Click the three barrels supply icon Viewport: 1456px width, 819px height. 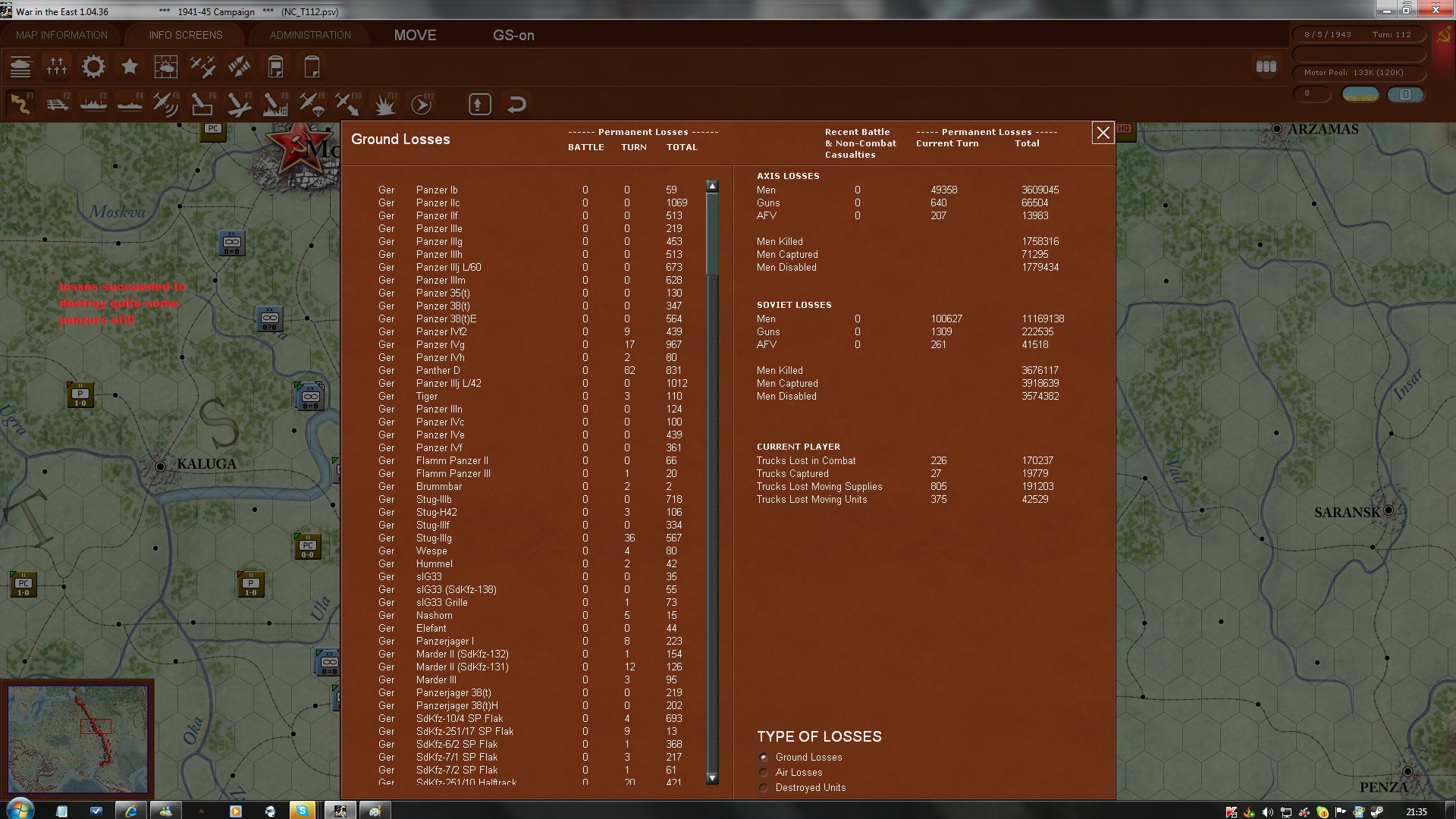[x=1266, y=67]
